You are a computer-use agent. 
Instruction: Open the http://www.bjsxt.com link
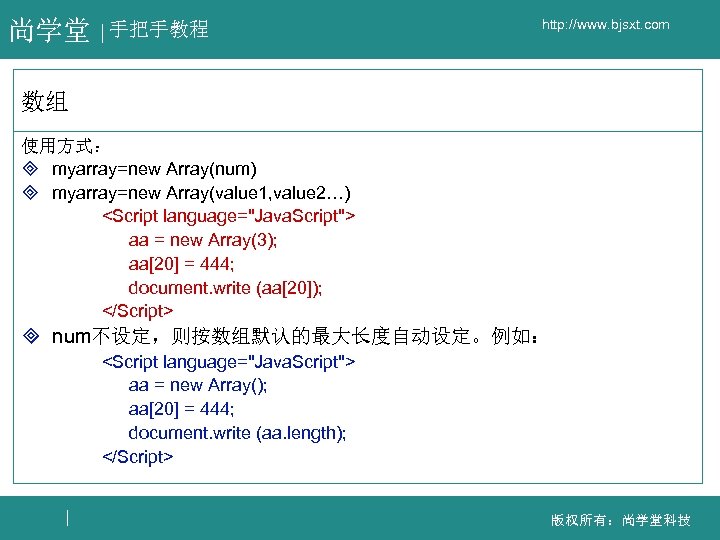click(606, 25)
